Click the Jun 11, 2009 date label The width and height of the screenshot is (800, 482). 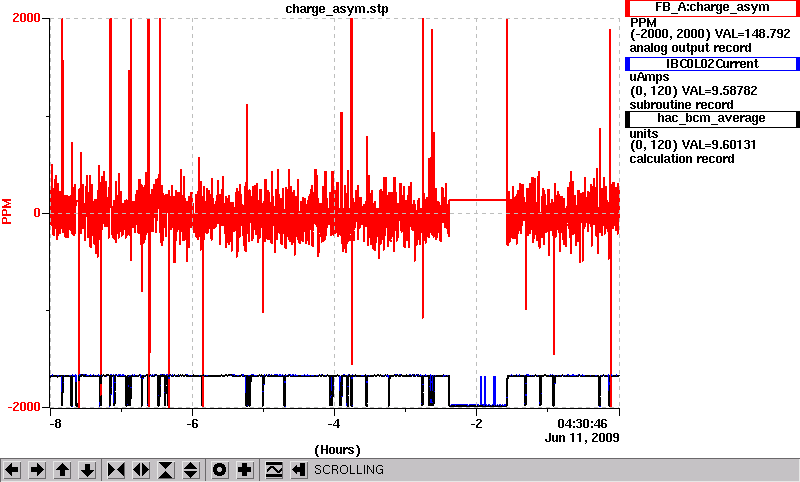(582, 438)
